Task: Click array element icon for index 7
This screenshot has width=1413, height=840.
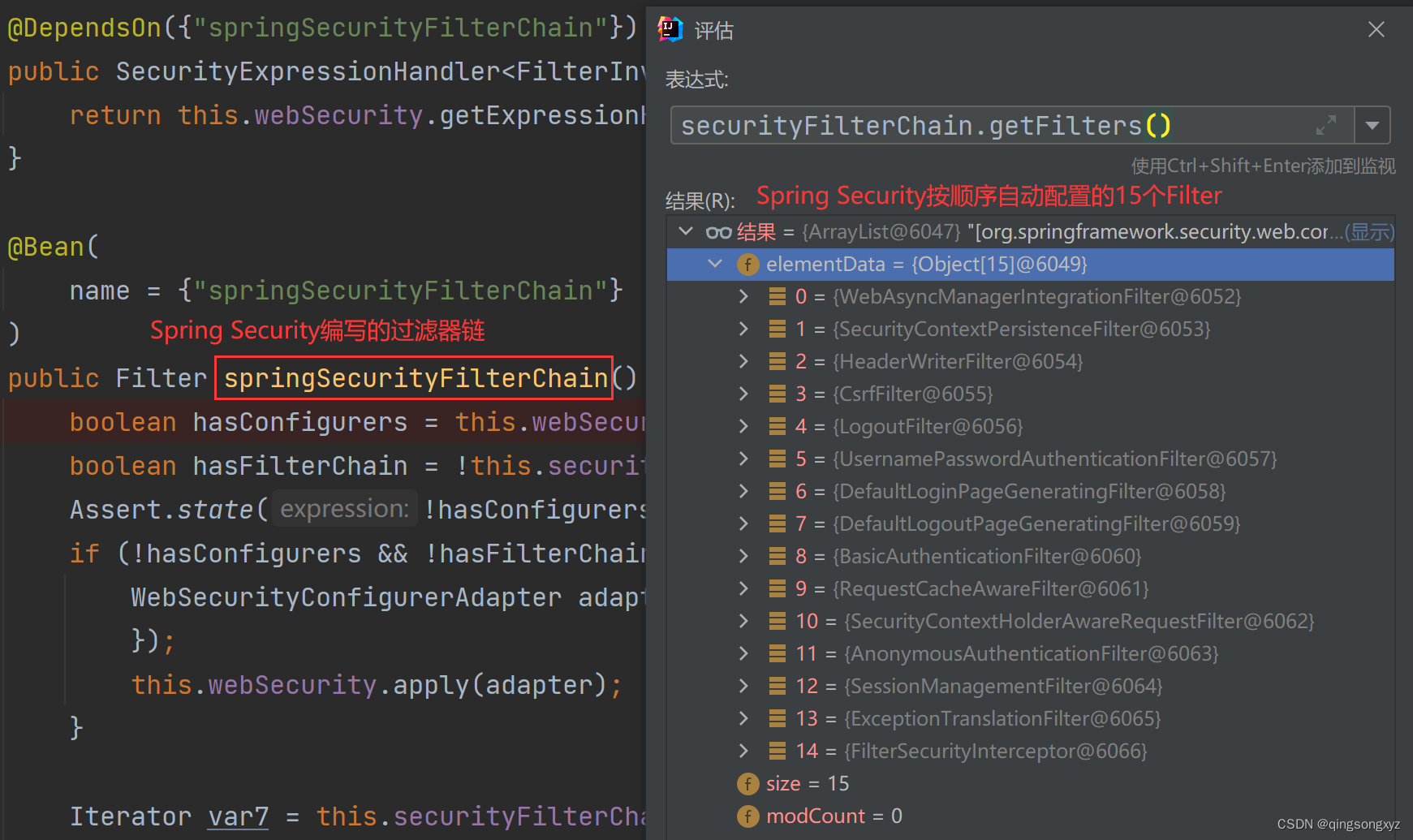Action: point(778,523)
